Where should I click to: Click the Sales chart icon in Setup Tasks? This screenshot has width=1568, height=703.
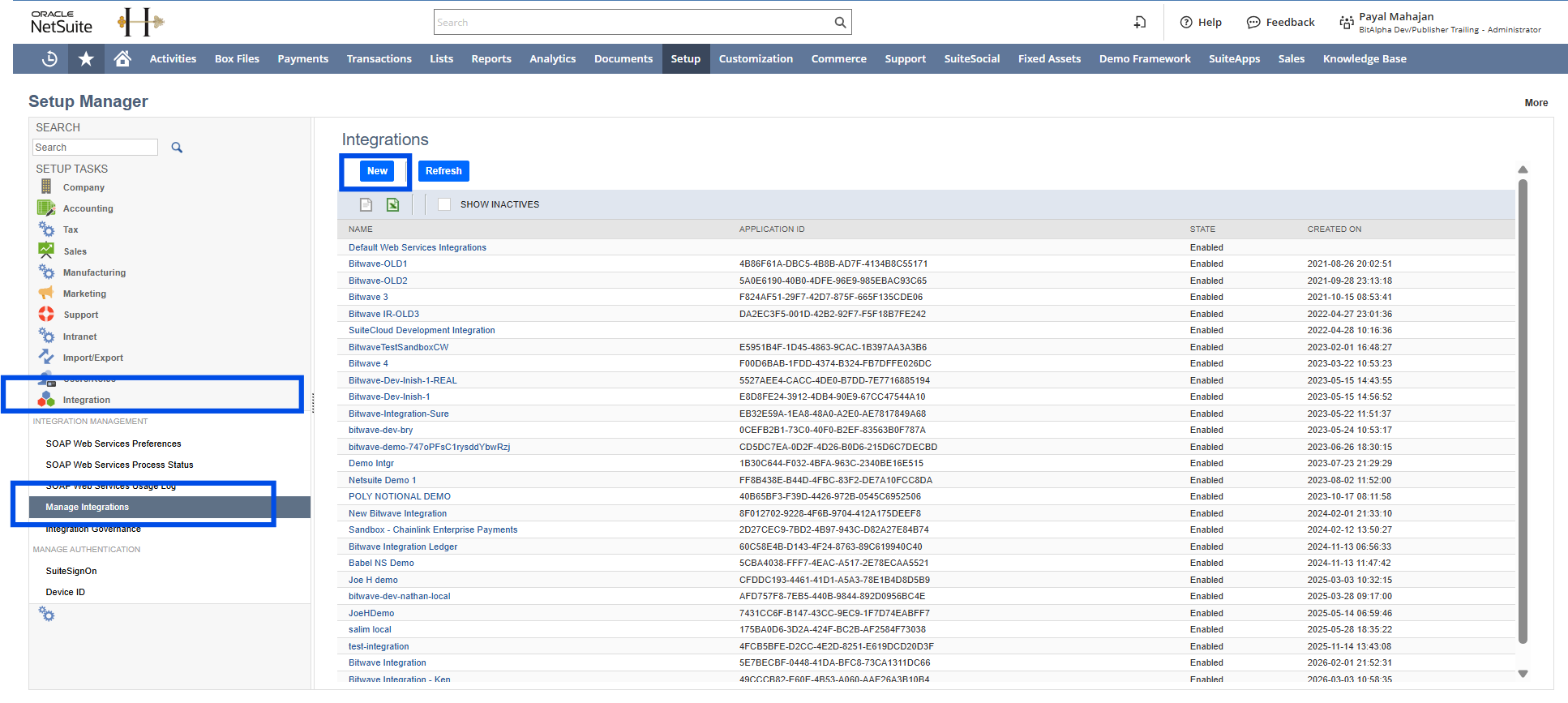(x=46, y=251)
